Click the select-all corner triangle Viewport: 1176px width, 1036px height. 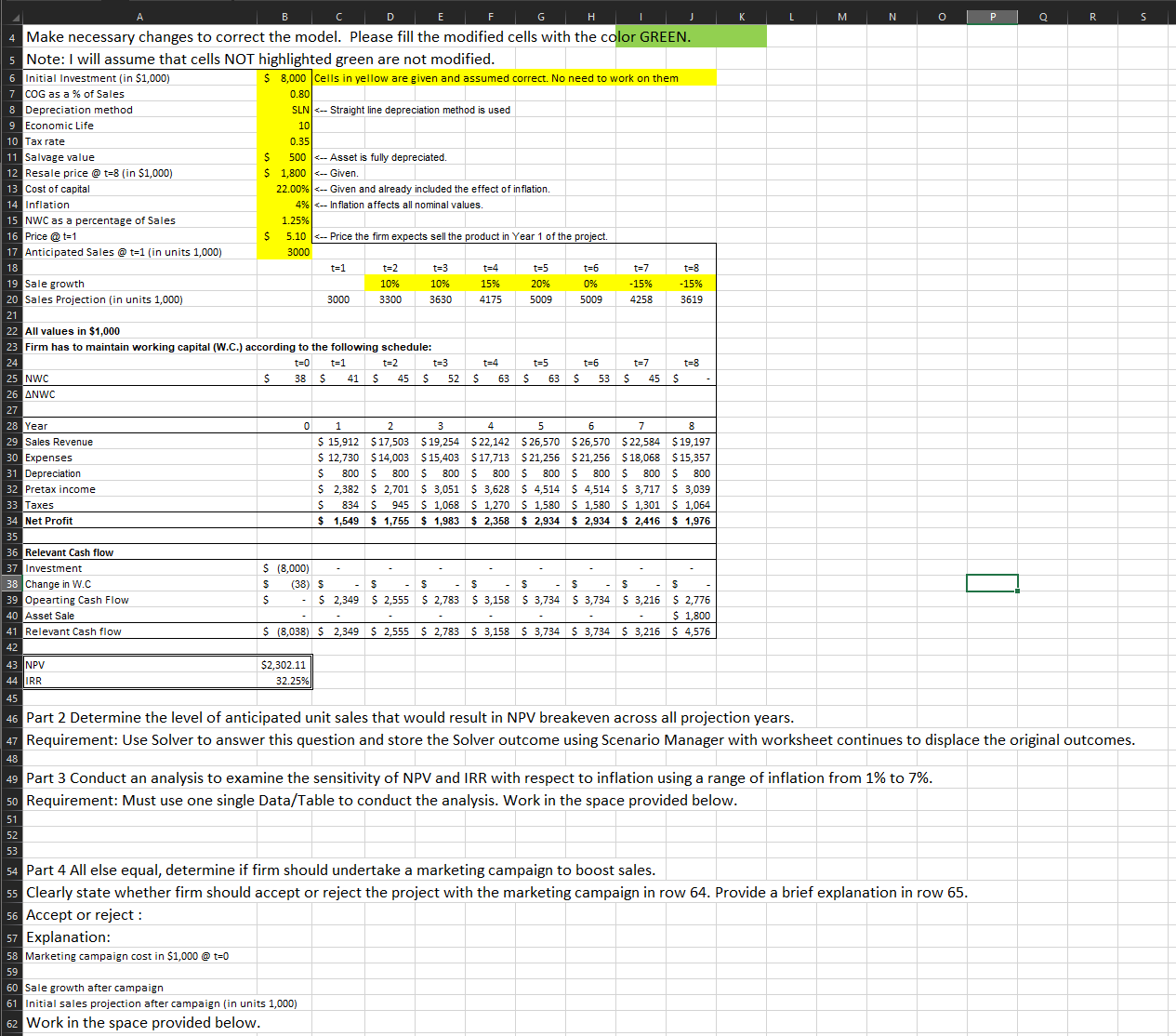[x=11, y=16]
